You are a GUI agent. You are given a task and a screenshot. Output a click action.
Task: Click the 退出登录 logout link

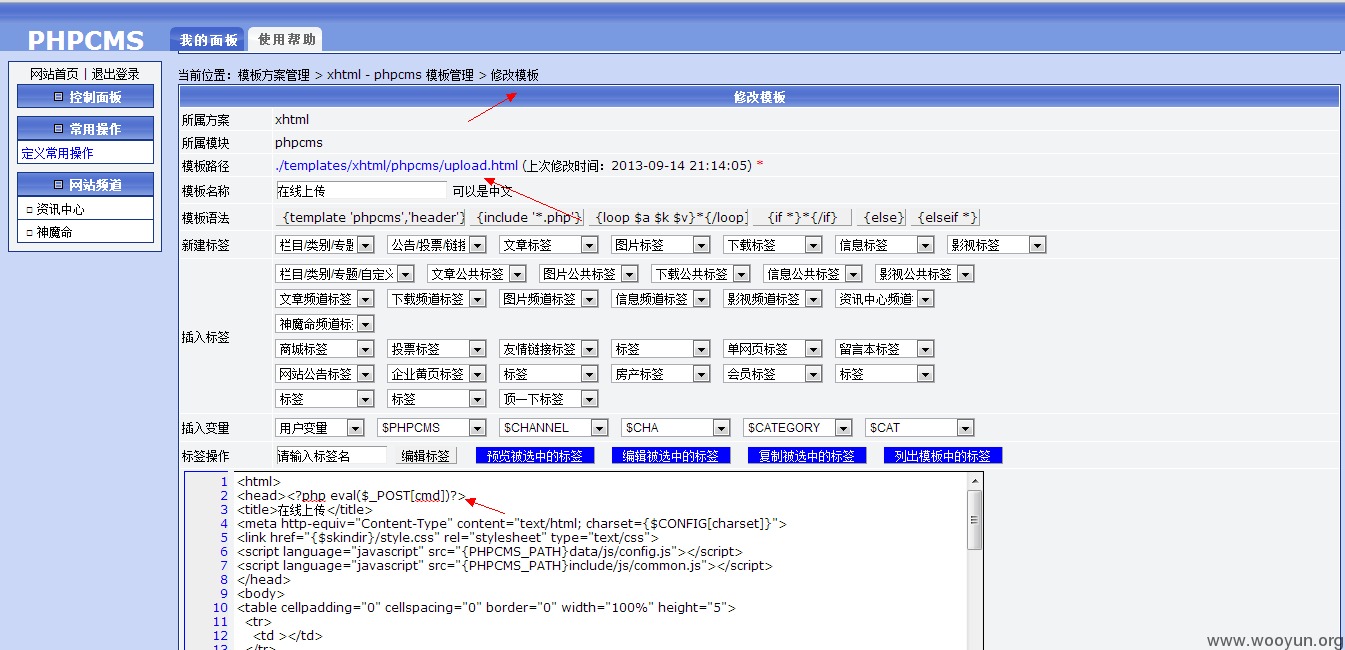click(x=116, y=74)
